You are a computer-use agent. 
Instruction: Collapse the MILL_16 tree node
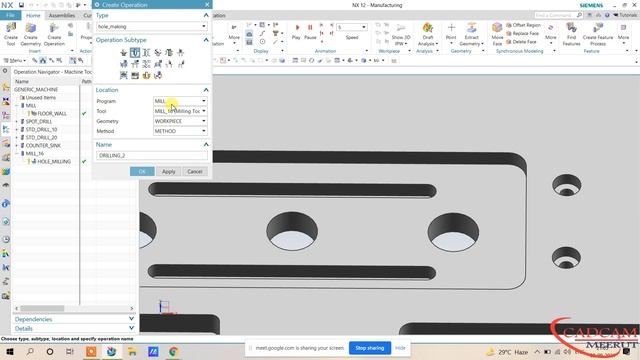click(17, 153)
